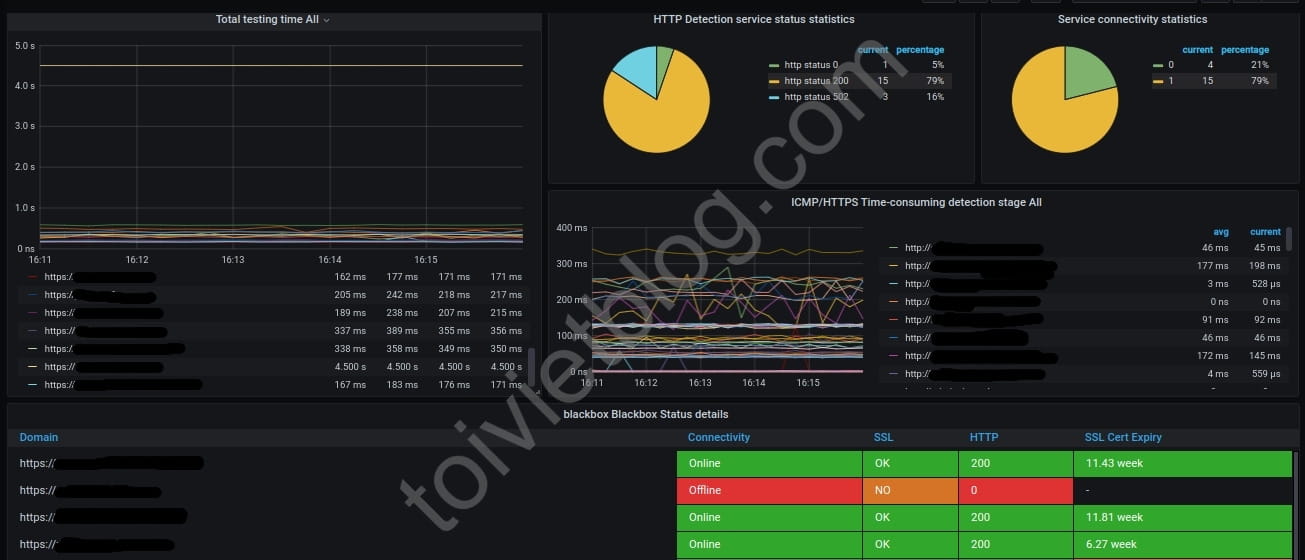This screenshot has height=560, width=1305.
Task: Select ICMP legend row with avg 172 ms
Action: pos(1083,356)
